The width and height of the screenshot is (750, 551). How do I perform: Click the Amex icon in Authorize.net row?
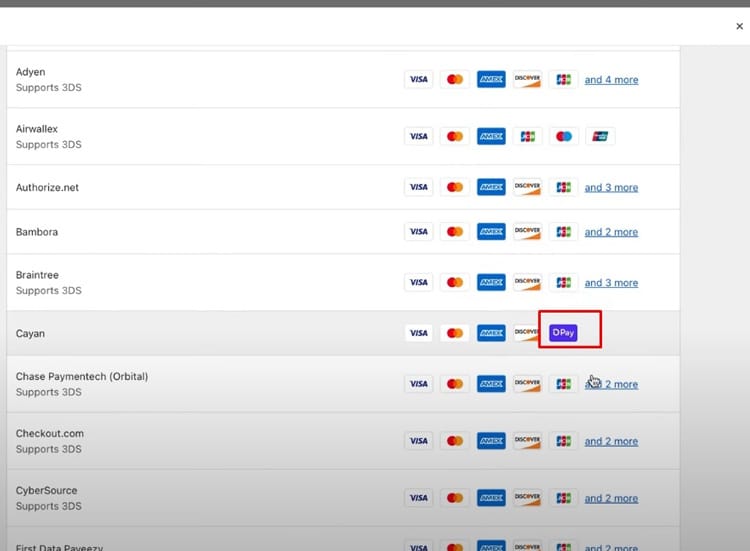[x=491, y=187]
